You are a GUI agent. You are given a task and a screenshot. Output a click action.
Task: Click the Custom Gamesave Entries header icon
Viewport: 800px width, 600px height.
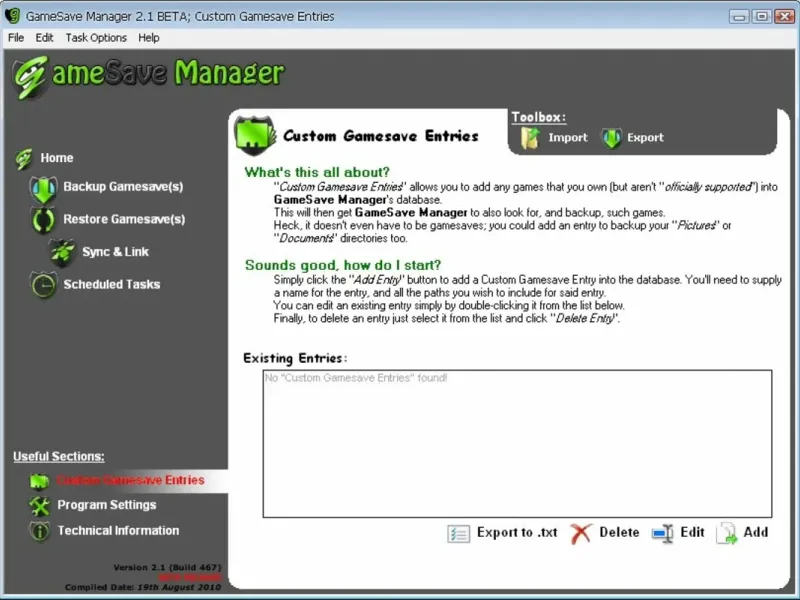(255, 136)
